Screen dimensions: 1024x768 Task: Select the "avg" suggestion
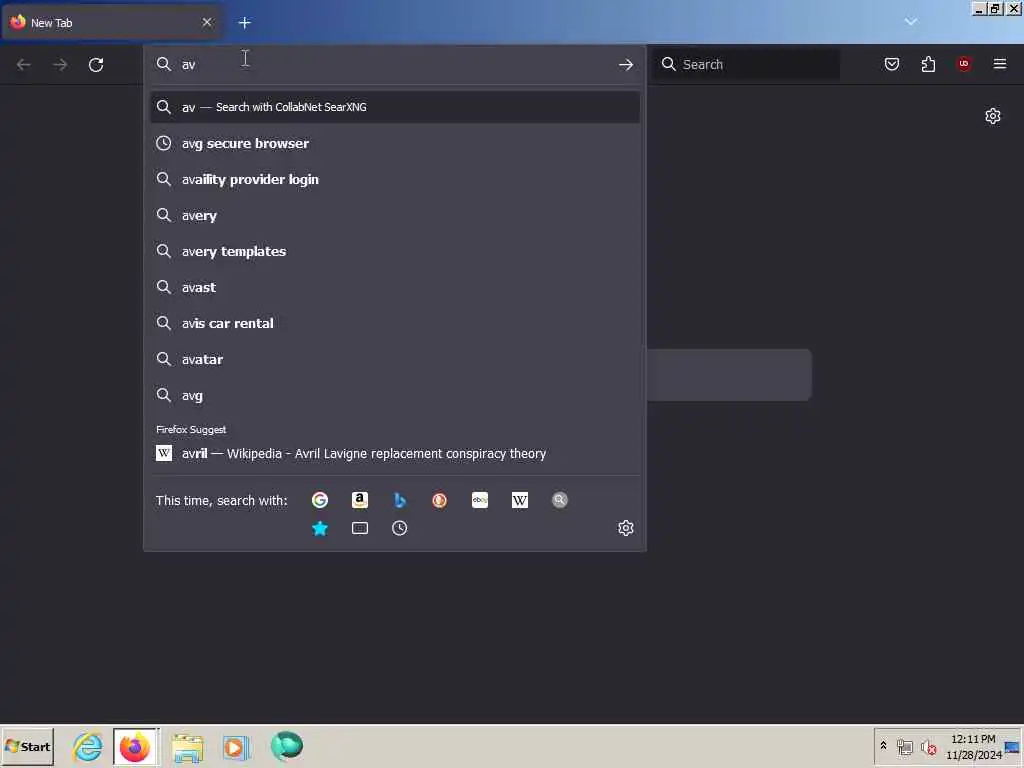pos(394,395)
